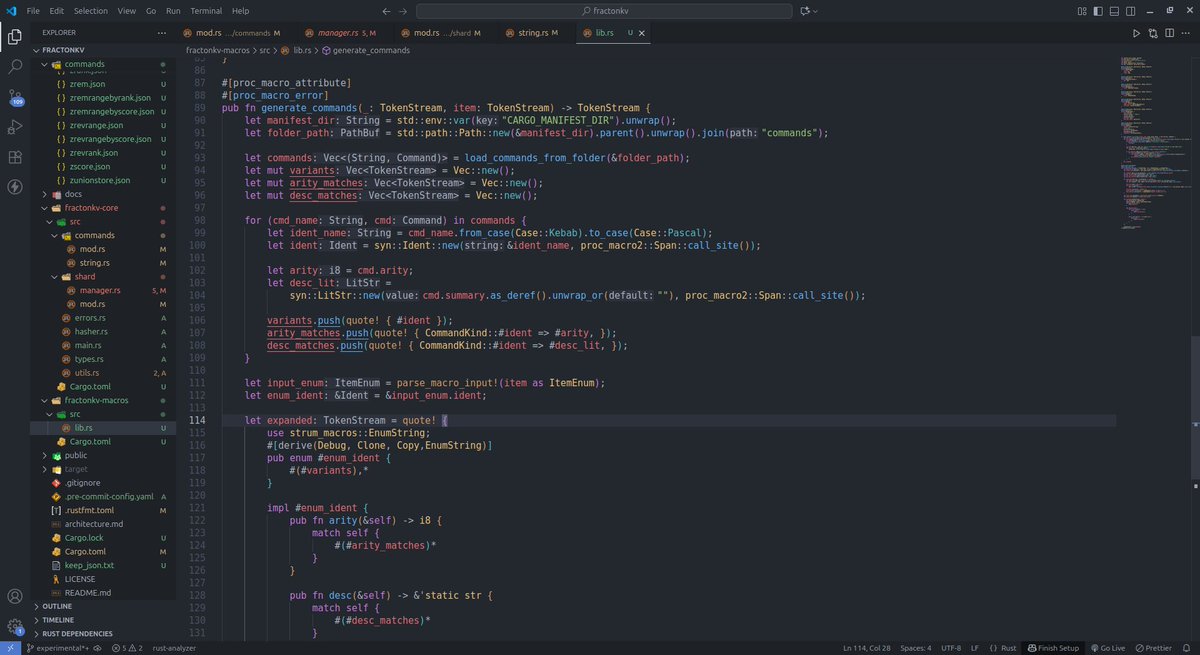Click the remote window icon in status bar
The width and height of the screenshot is (1200, 655).
tap(11, 648)
